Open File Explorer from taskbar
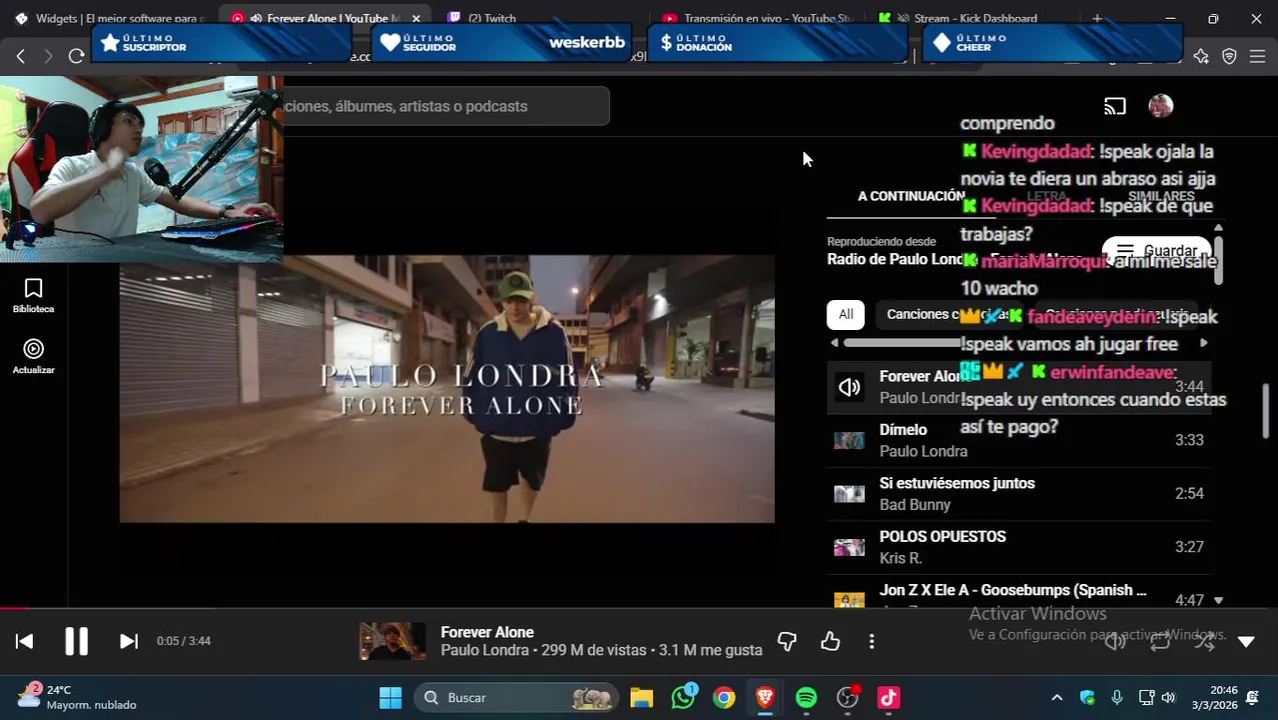The height and width of the screenshot is (720, 1278). pos(641,697)
